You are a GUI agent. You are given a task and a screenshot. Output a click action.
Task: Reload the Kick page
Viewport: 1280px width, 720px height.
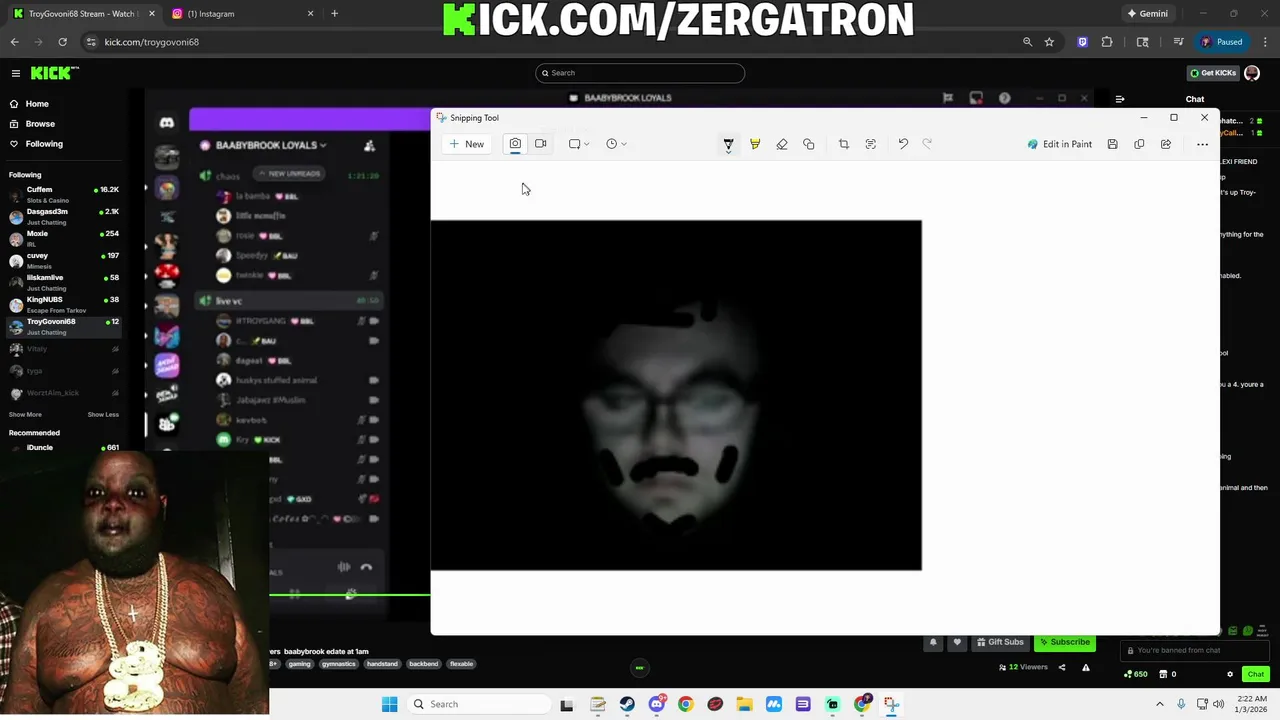(62, 42)
